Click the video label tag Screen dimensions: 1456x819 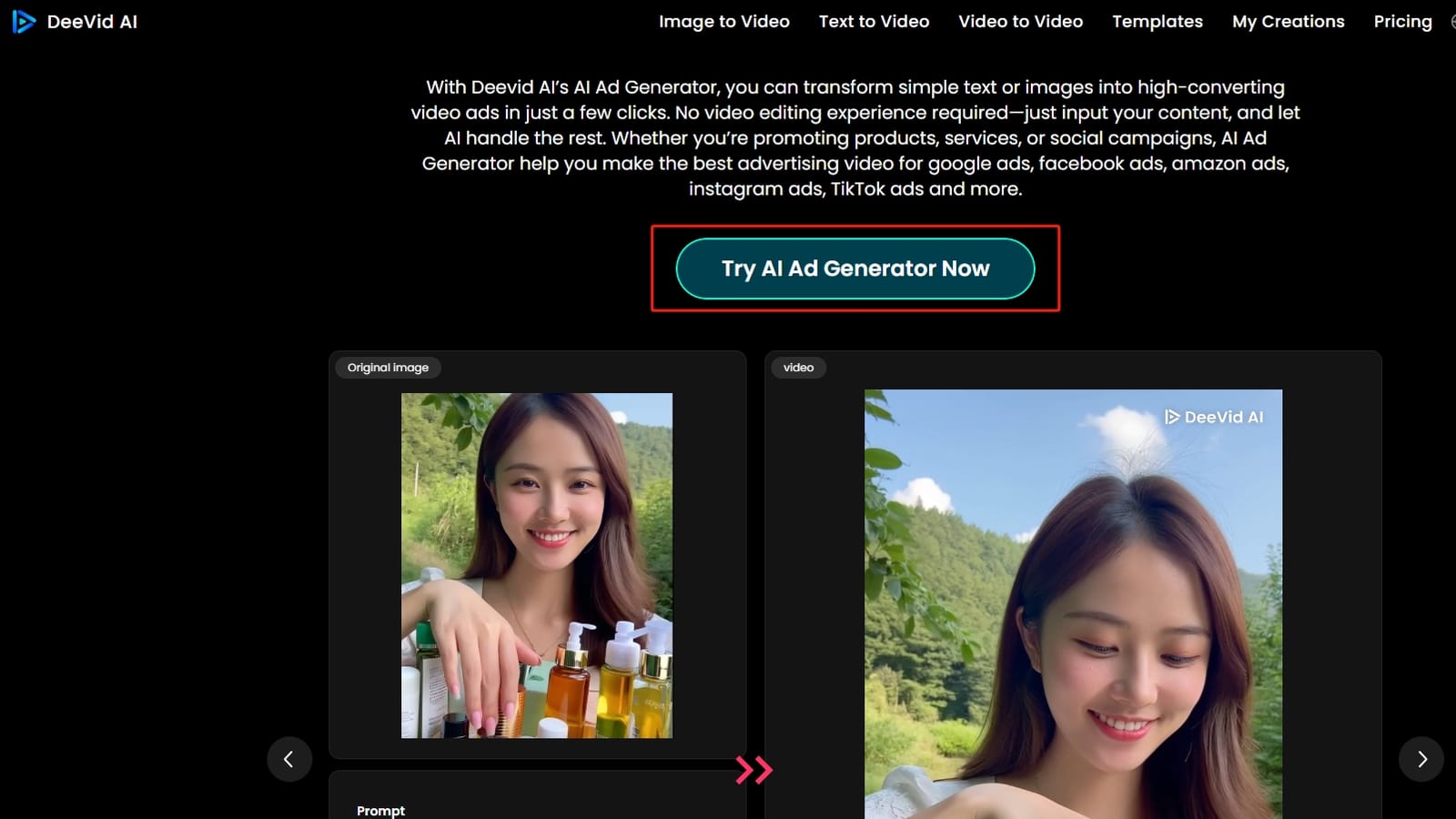point(799,367)
